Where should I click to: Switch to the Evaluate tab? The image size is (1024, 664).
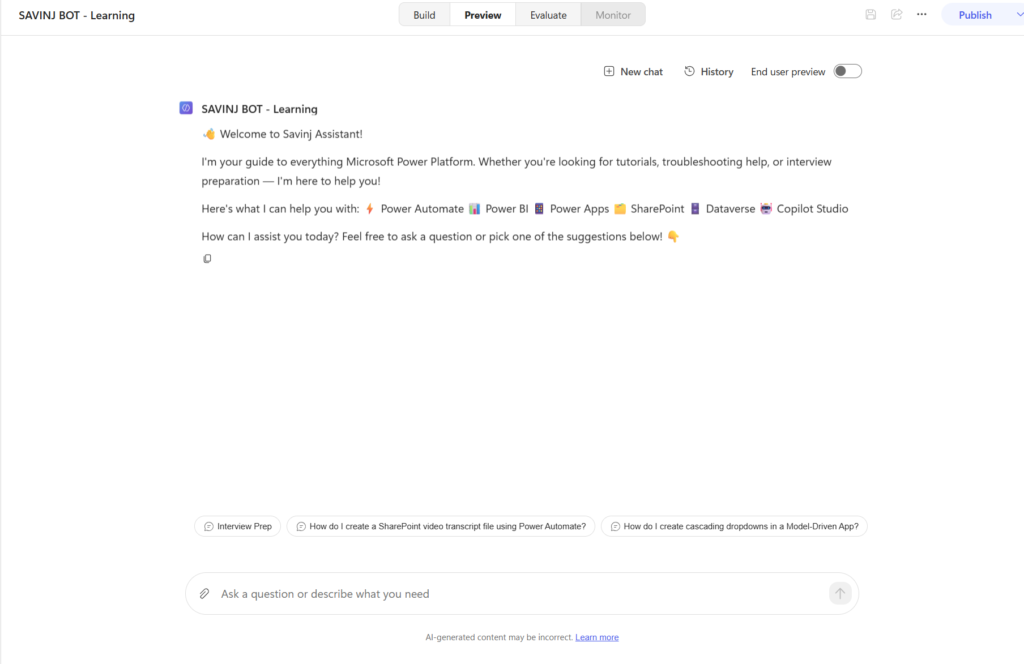548,15
